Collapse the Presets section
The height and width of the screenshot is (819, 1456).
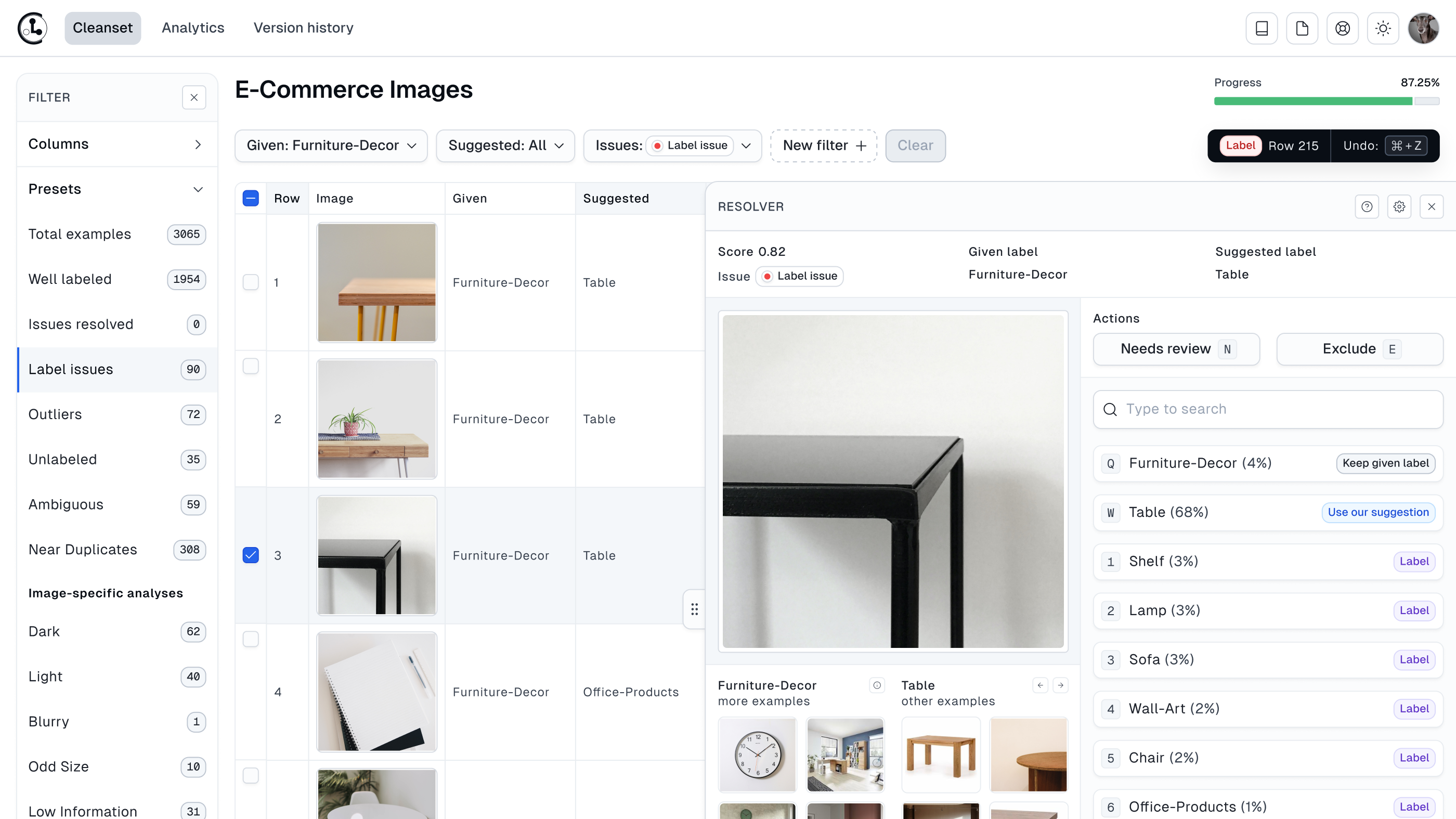click(x=117, y=189)
